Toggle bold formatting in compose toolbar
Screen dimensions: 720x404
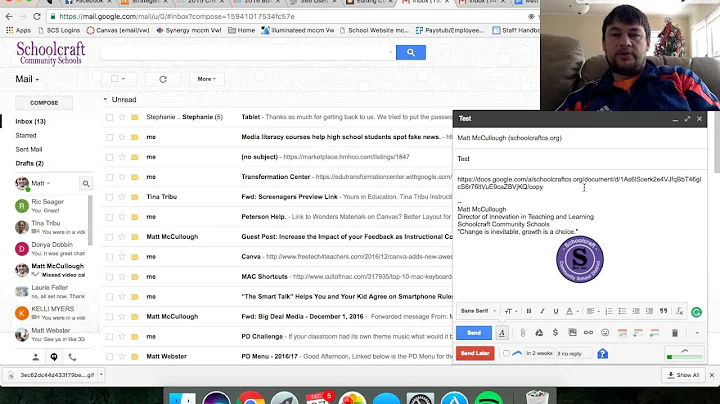tap(529, 311)
